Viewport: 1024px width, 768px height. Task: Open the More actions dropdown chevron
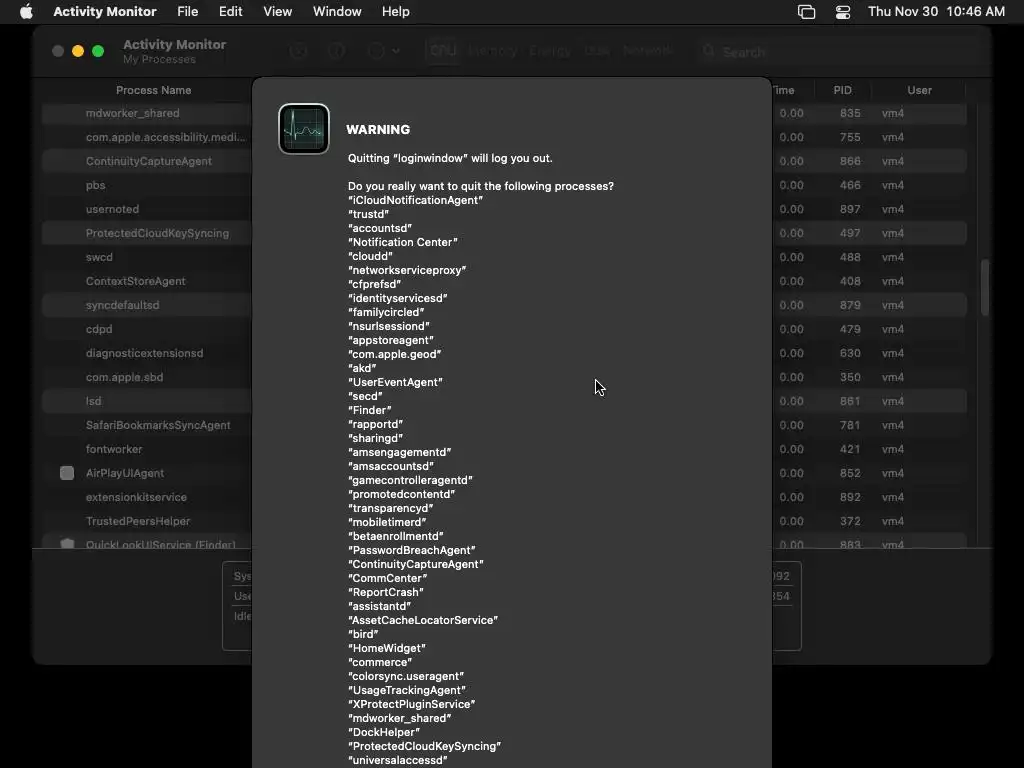pos(396,51)
